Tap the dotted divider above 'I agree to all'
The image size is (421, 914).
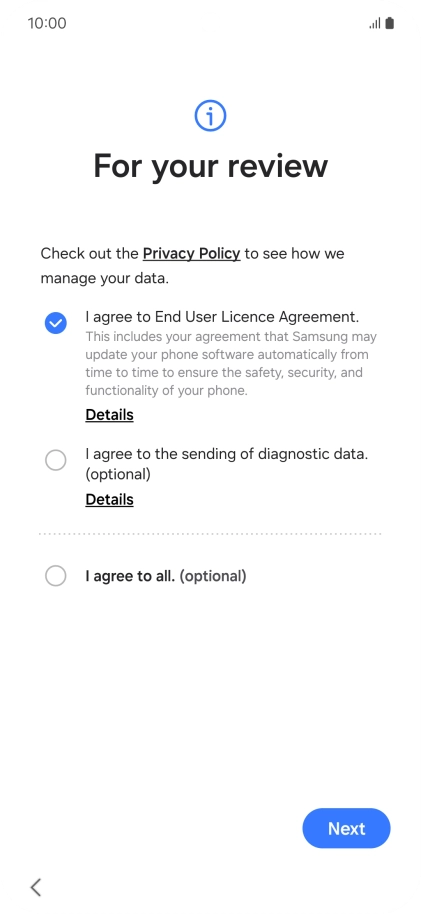point(210,533)
